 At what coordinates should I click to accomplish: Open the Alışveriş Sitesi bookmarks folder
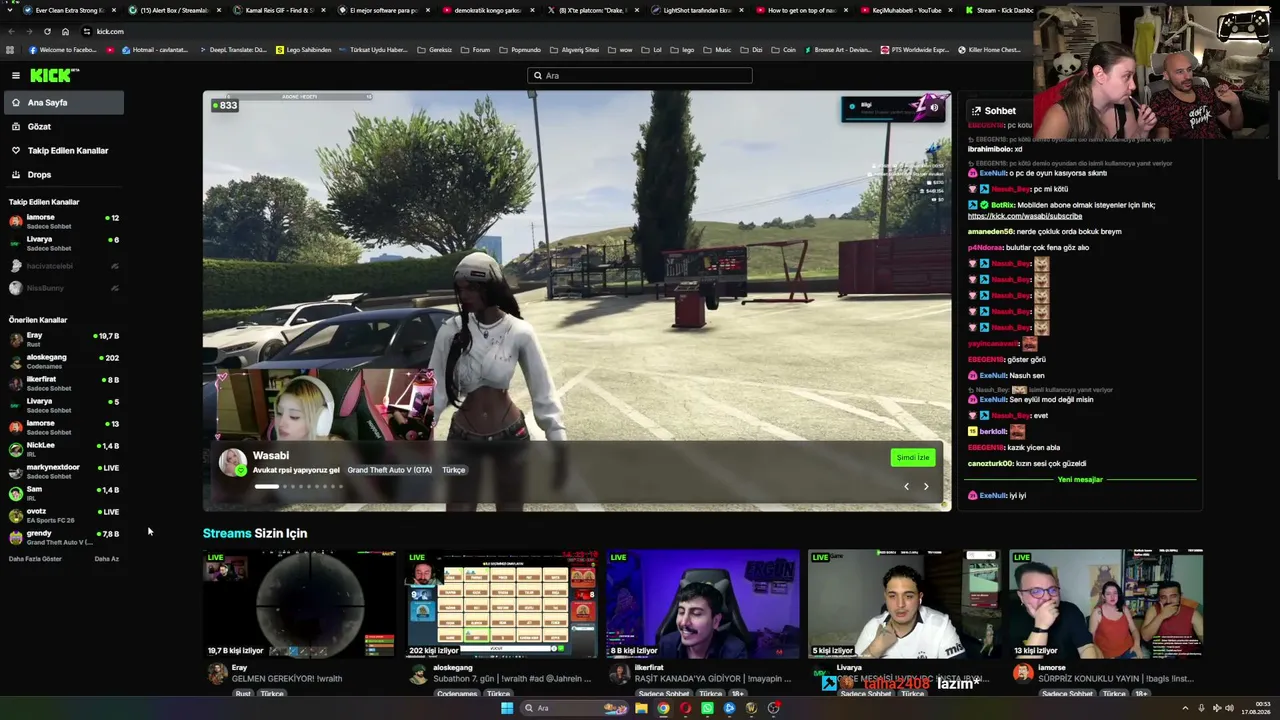pyautogui.click(x=574, y=50)
